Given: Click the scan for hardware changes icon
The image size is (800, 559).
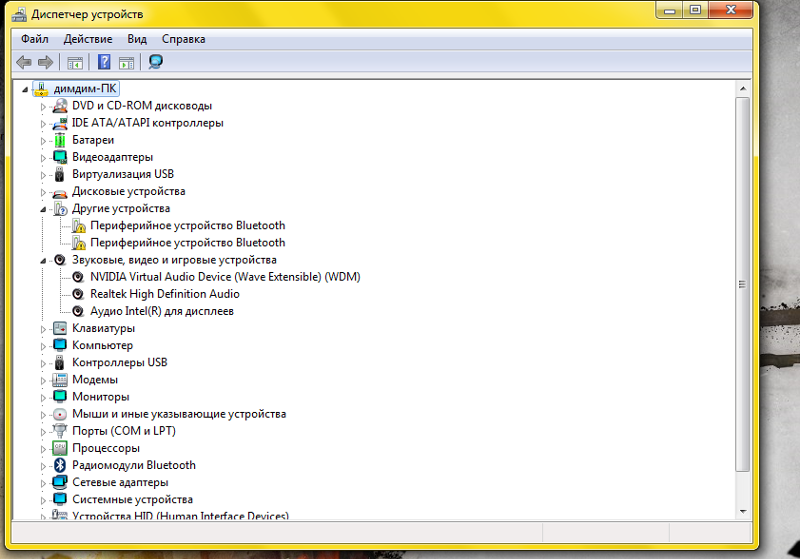Looking at the screenshot, I should point(156,62).
